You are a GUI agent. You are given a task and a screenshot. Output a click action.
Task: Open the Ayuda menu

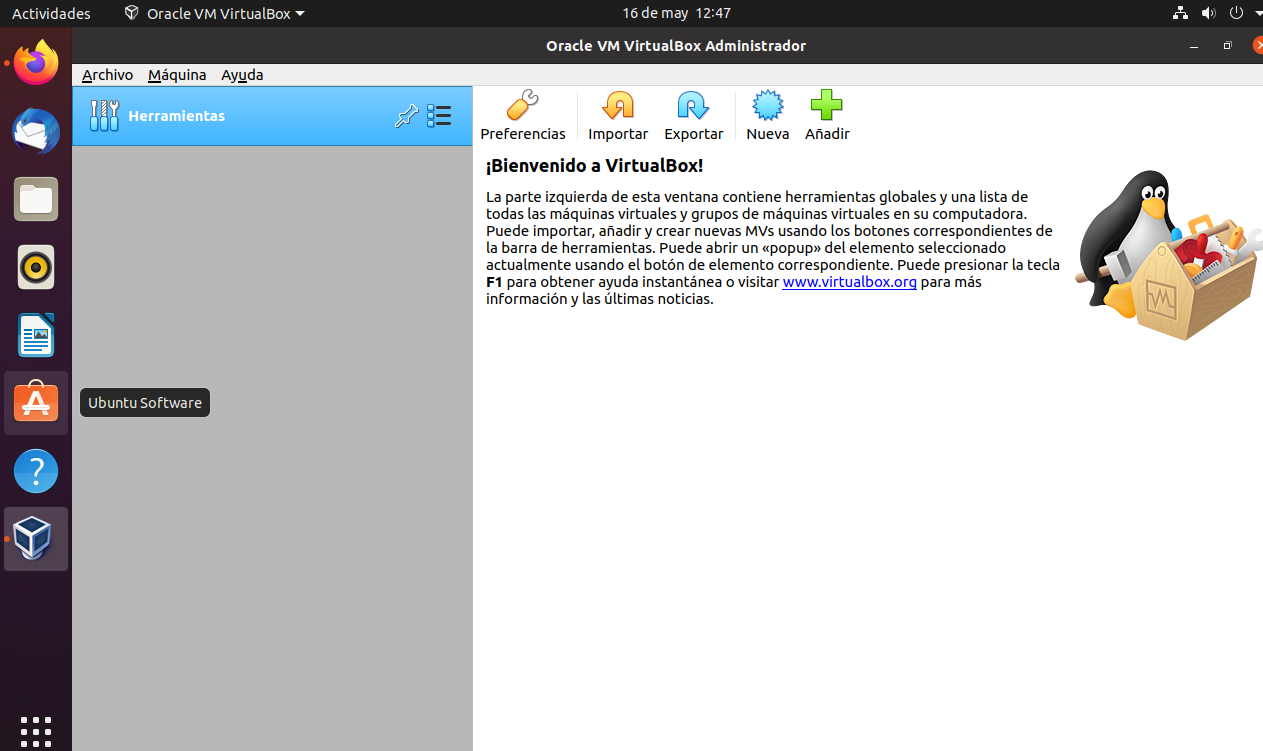point(242,75)
